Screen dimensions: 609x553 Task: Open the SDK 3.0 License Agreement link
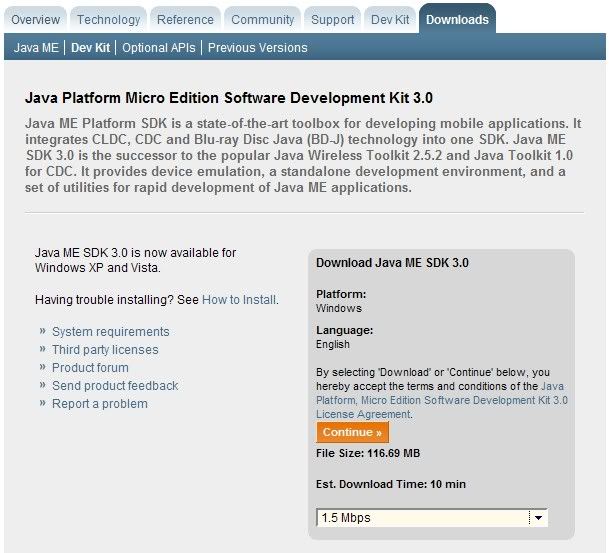pos(442,400)
